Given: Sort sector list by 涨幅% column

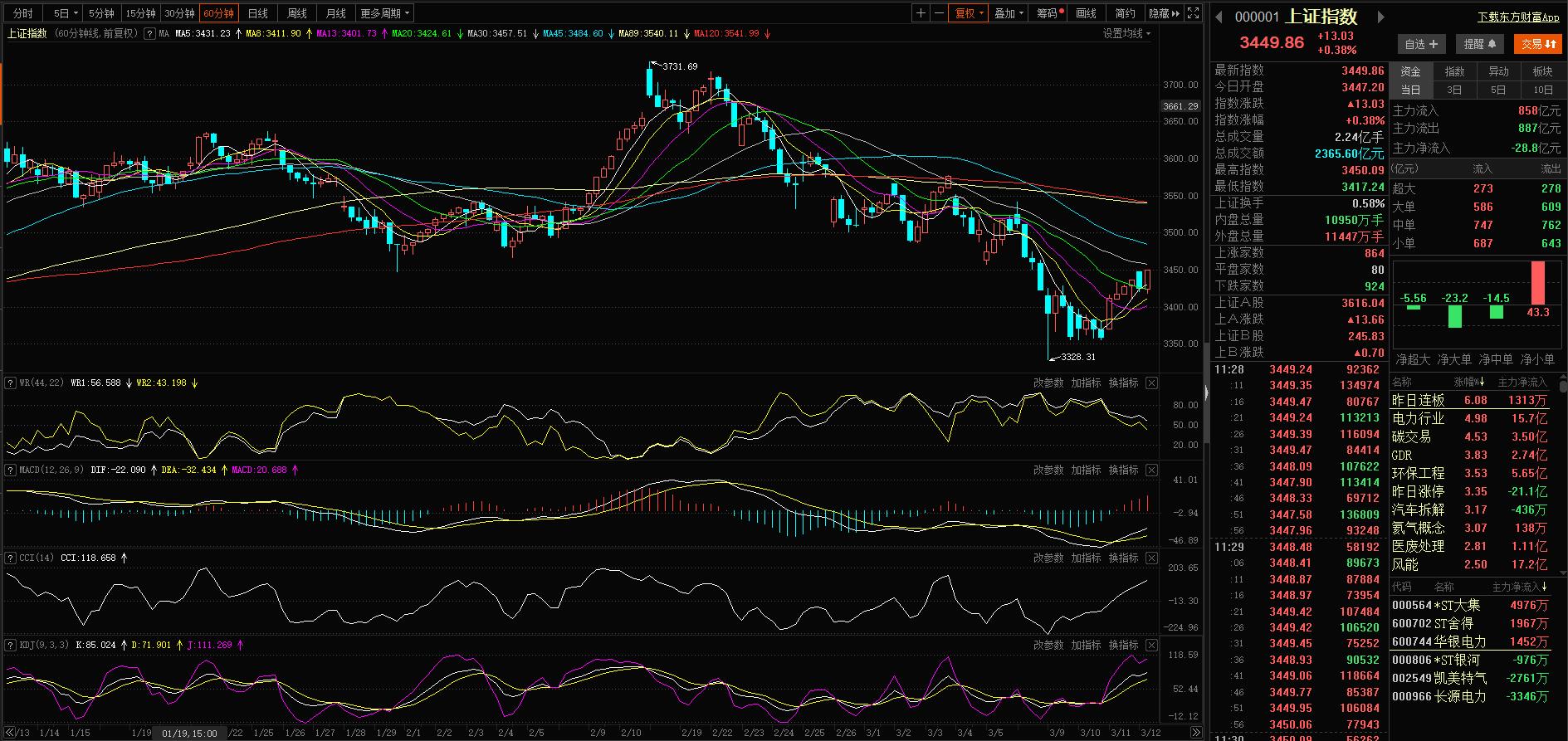Looking at the screenshot, I should (x=1469, y=383).
